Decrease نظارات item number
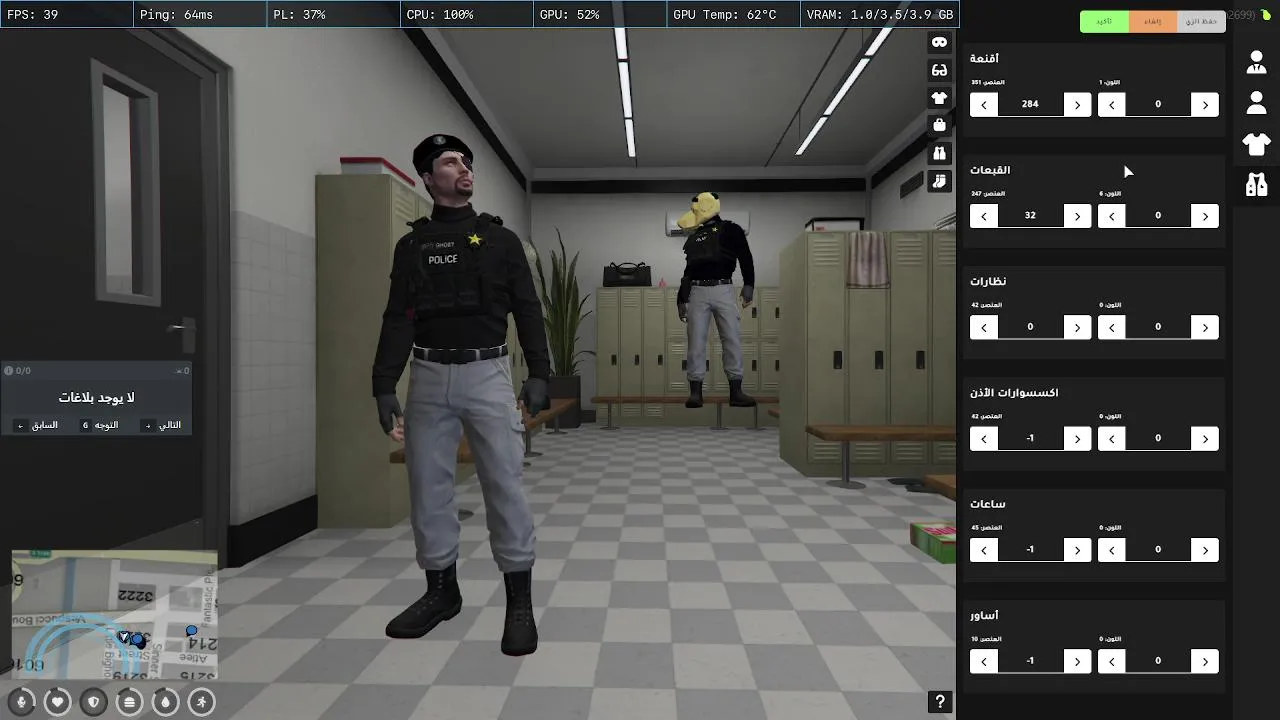Screen dimensions: 1280x720 click(x=984, y=327)
